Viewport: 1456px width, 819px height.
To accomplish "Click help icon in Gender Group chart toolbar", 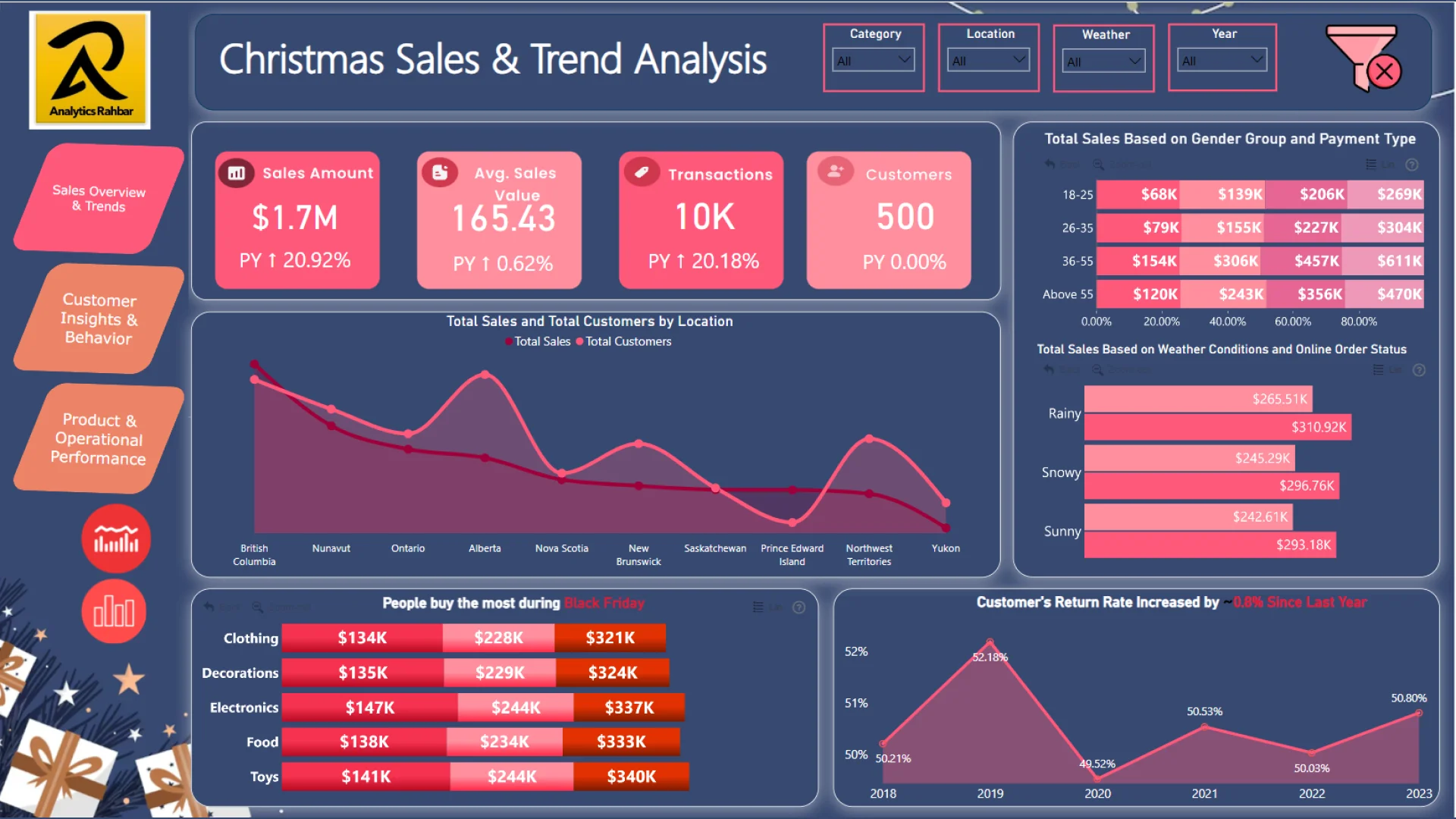I will click(1412, 165).
